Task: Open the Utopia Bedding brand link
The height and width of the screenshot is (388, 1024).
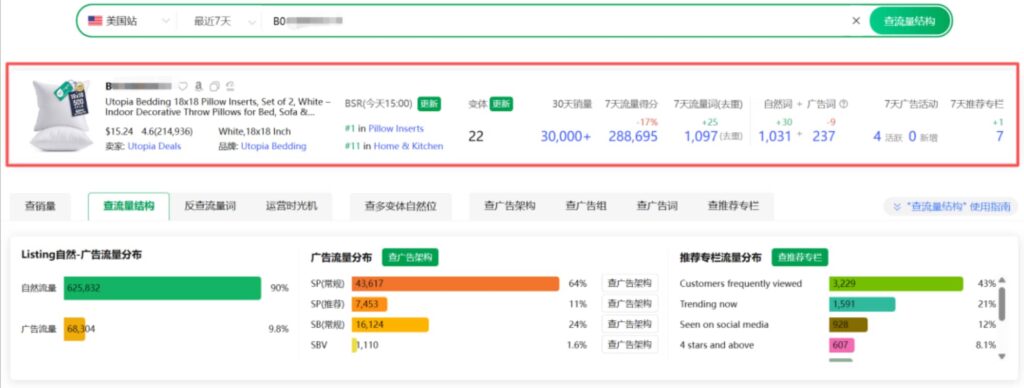Action: [273, 146]
